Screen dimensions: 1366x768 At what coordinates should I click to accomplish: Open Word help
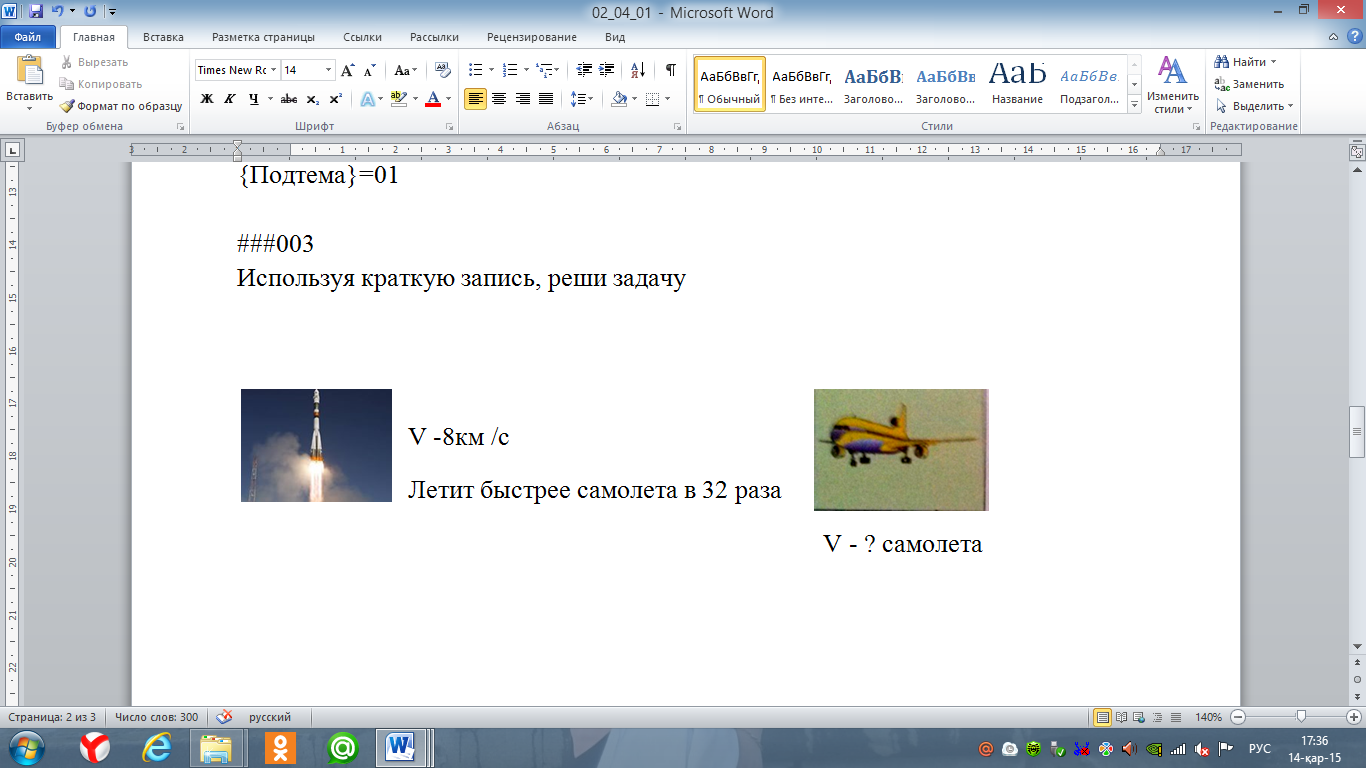(x=1354, y=37)
